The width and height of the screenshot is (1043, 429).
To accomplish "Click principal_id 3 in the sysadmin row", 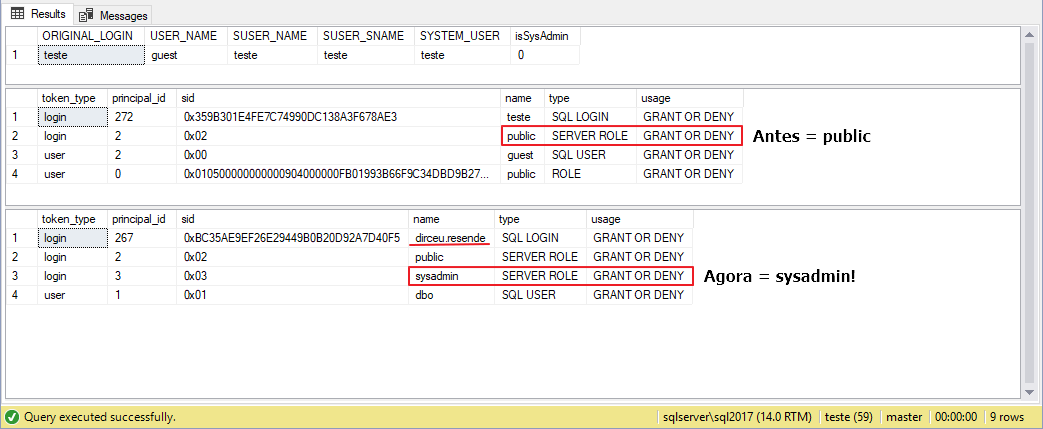I will pyautogui.click(x=143, y=275).
